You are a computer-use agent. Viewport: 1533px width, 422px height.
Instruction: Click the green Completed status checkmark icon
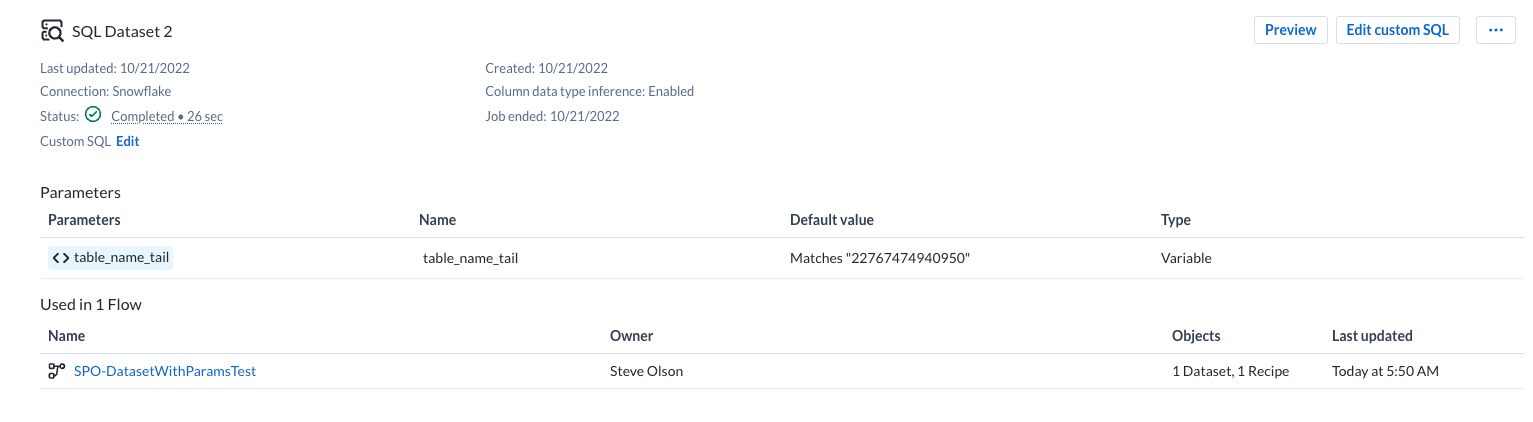(93, 115)
